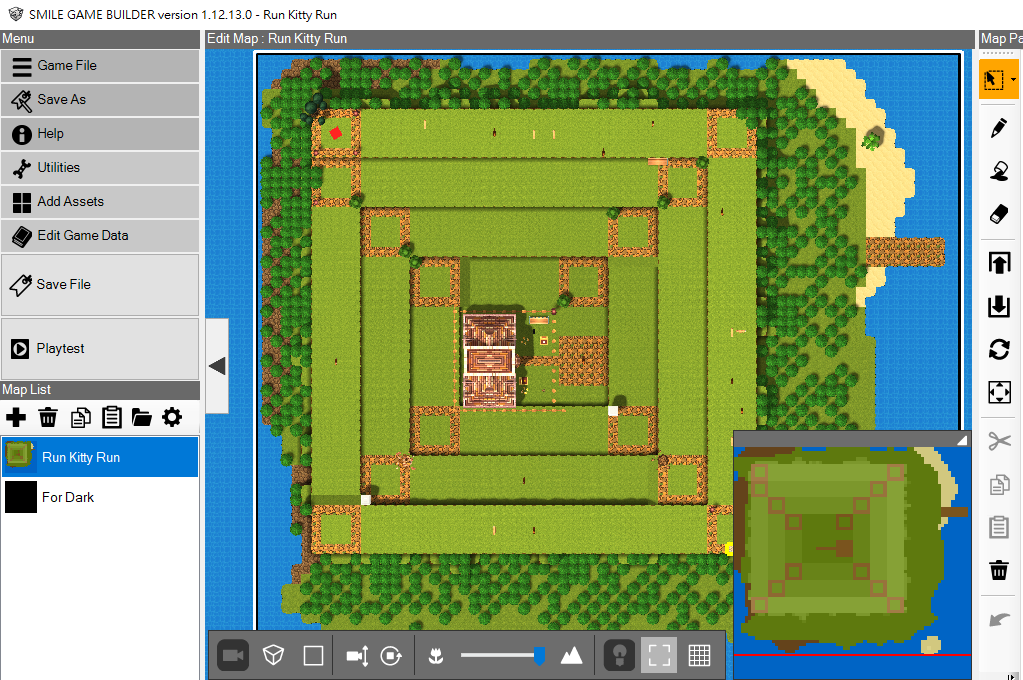Open map settings gear icon
The width and height of the screenshot is (1023, 680).
[172, 418]
